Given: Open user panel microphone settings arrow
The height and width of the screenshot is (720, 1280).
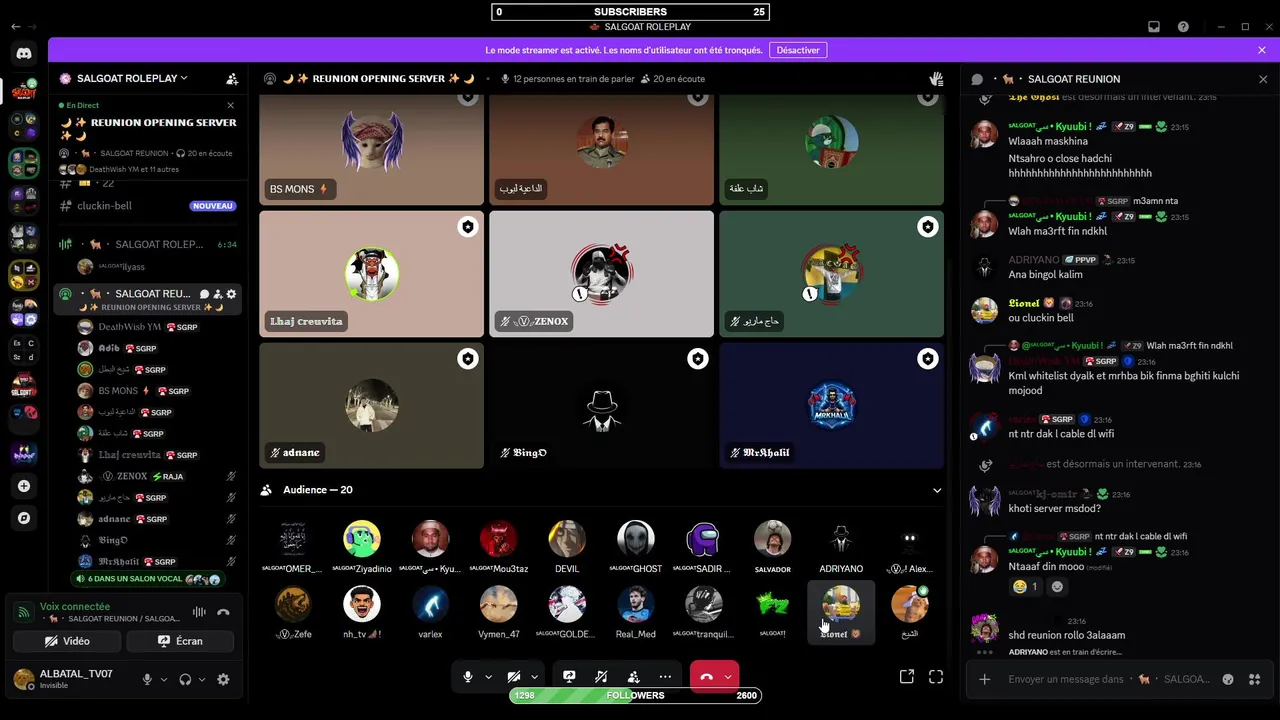Looking at the screenshot, I should point(164,680).
